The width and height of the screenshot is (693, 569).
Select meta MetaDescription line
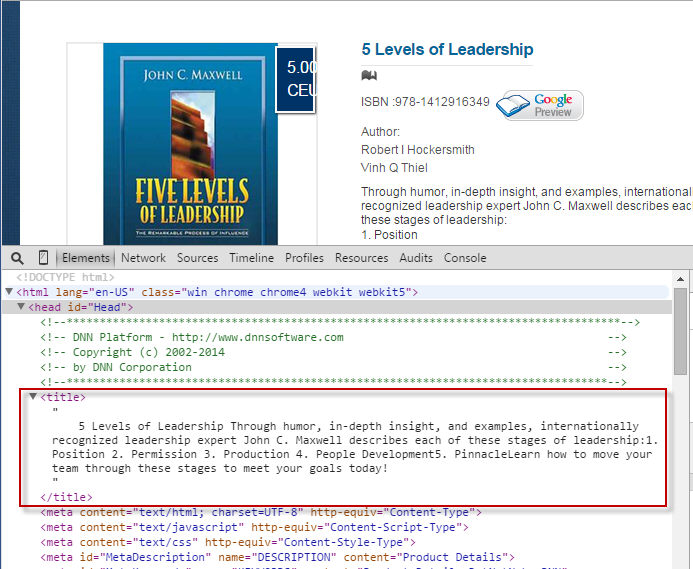[x=278, y=558]
